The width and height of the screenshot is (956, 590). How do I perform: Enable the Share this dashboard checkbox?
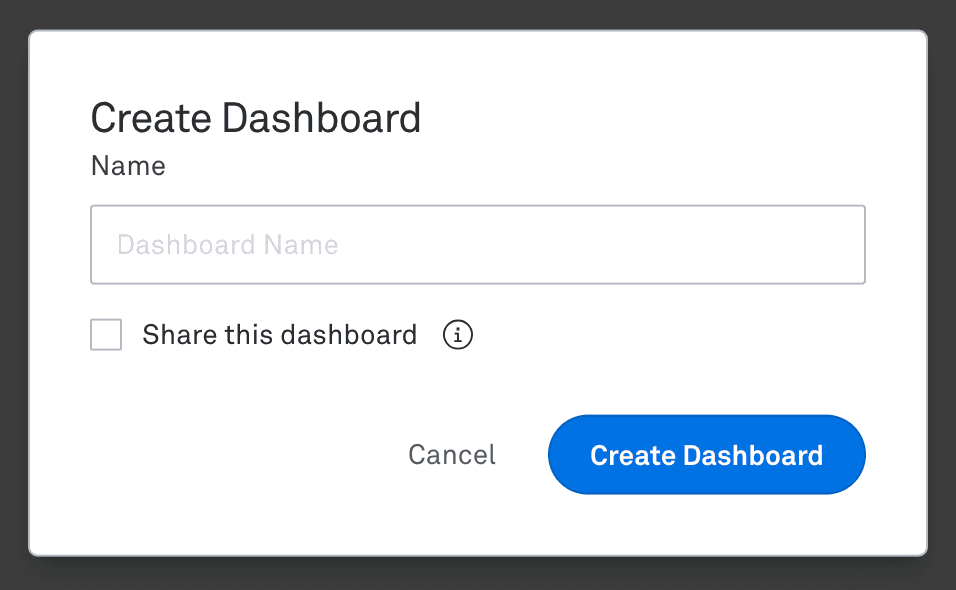point(105,335)
